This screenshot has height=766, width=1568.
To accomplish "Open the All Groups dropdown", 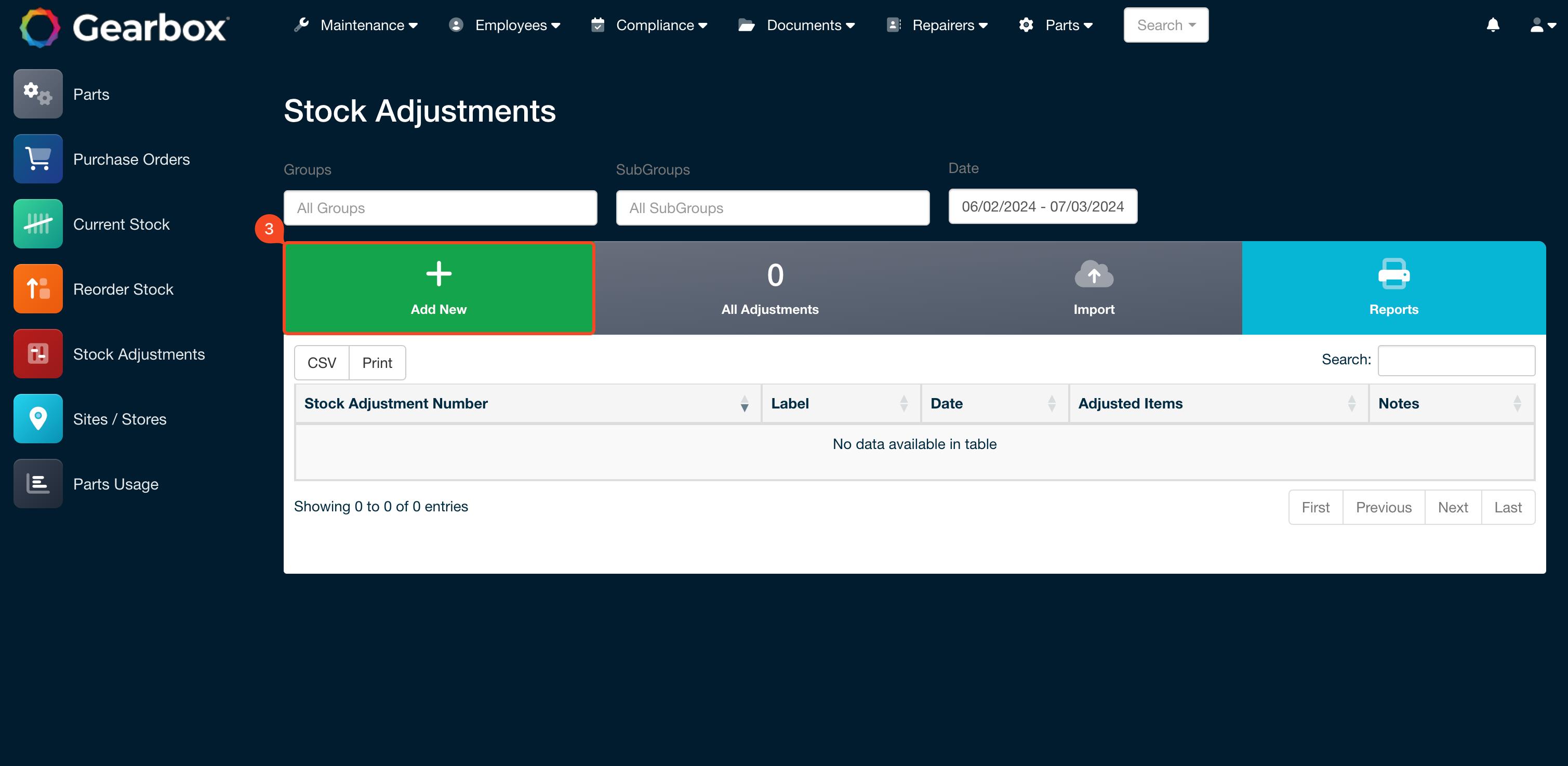I will (440, 208).
